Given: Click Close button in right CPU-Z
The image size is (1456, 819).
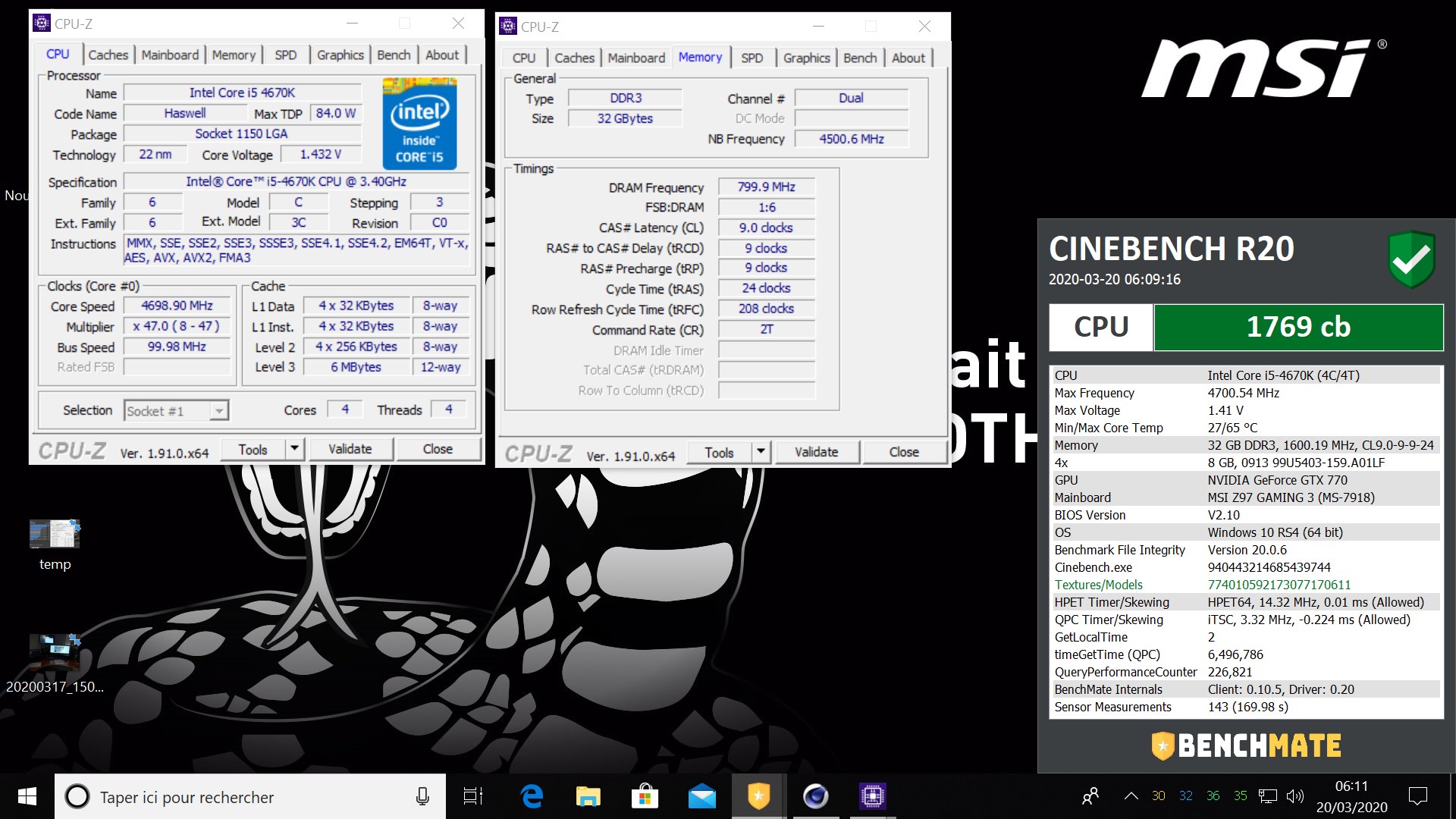Looking at the screenshot, I should 904,452.
